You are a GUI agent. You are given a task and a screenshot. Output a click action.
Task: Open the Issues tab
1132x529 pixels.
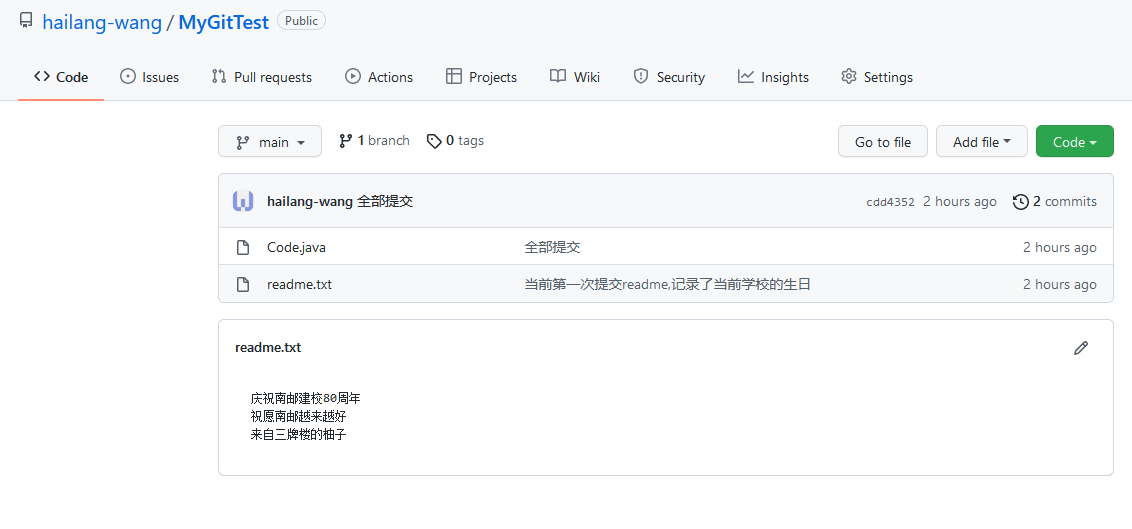coord(149,77)
